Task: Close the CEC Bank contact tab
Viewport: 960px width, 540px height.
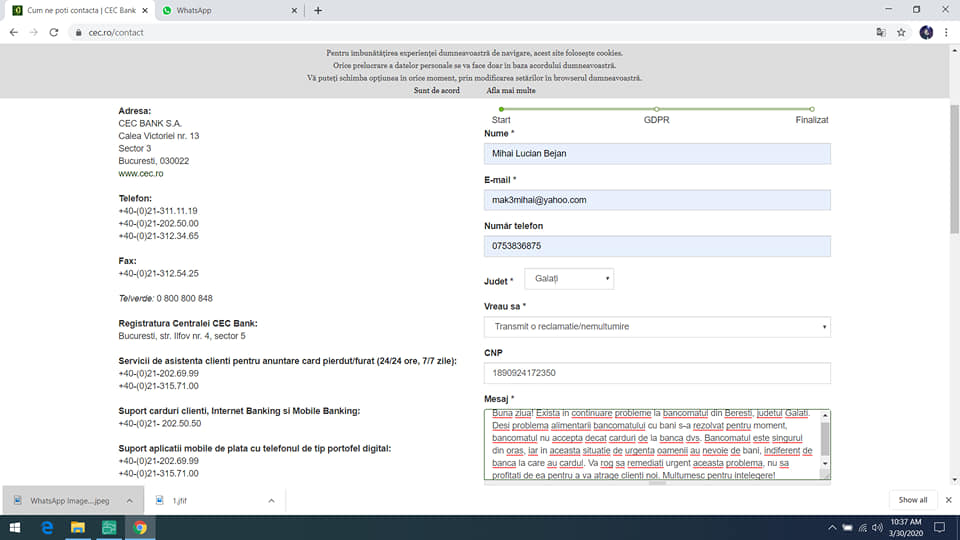Action: pos(144,10)
